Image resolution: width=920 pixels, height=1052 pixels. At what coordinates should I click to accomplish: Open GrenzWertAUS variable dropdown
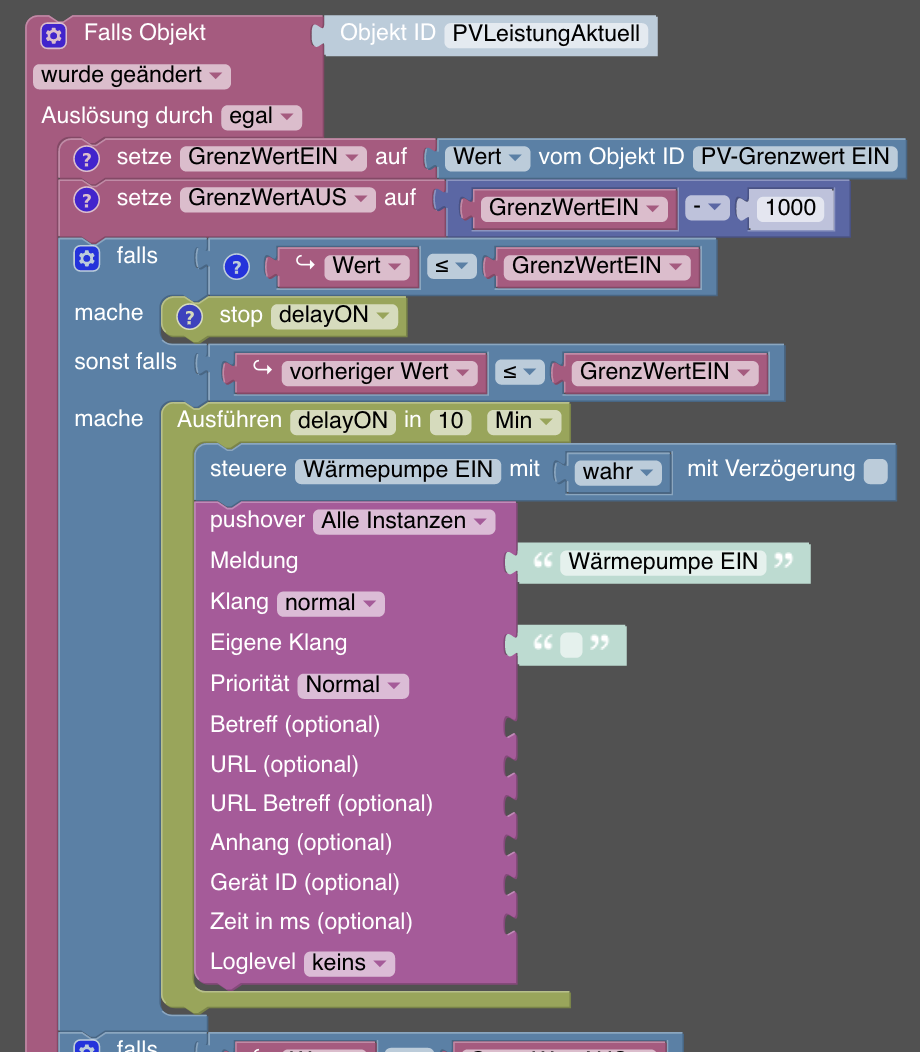point(277,199)
